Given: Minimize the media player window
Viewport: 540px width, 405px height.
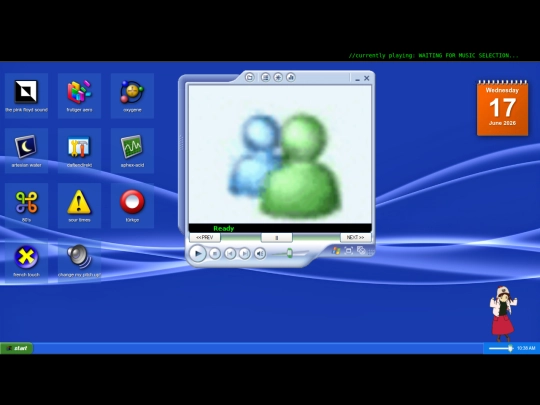Looking at the screenshot, I should point(357,79).
